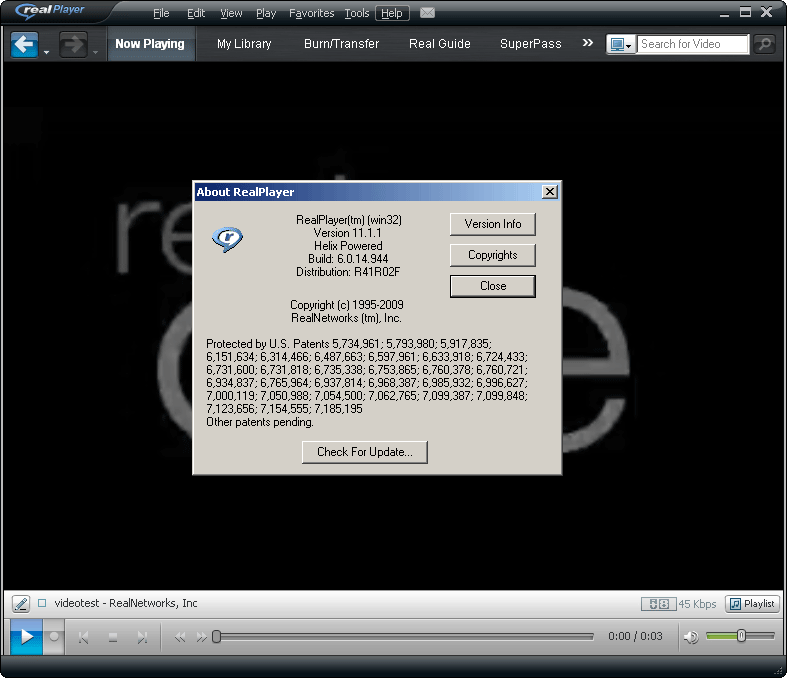
Task: Open the File menu
Action: (x=161, y=13)
